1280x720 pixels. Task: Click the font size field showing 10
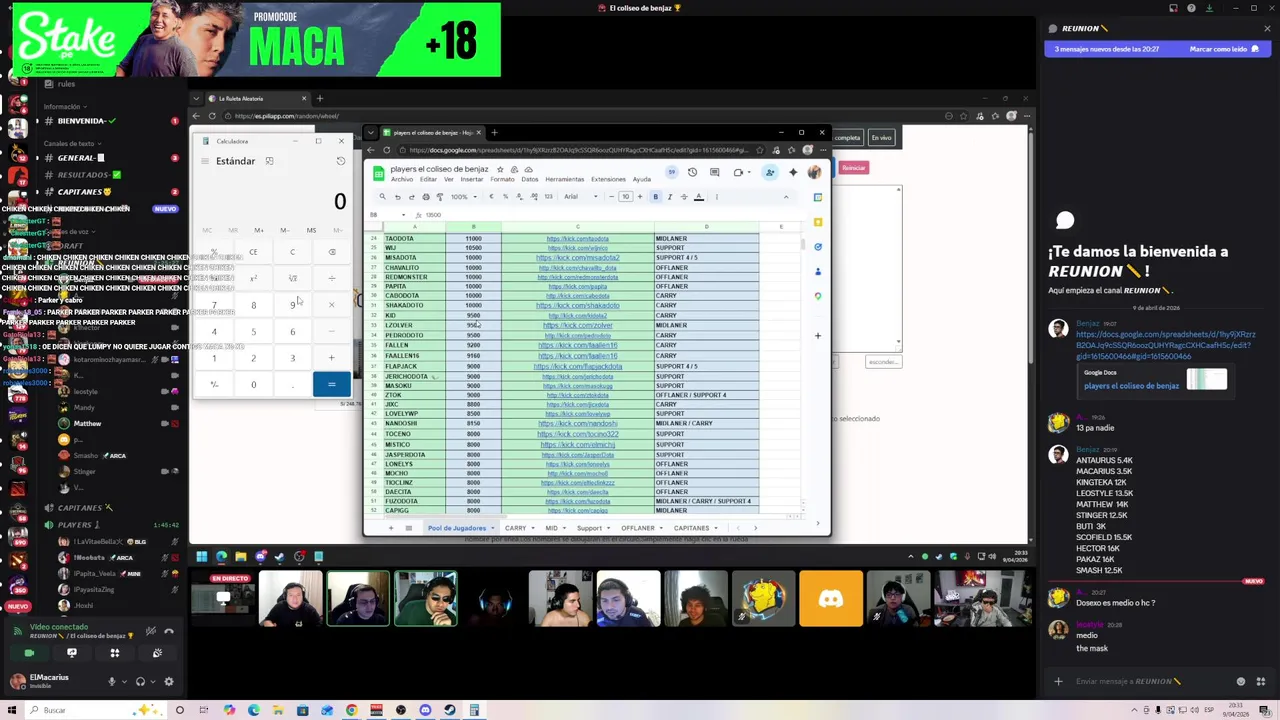(x=626, y=197)
